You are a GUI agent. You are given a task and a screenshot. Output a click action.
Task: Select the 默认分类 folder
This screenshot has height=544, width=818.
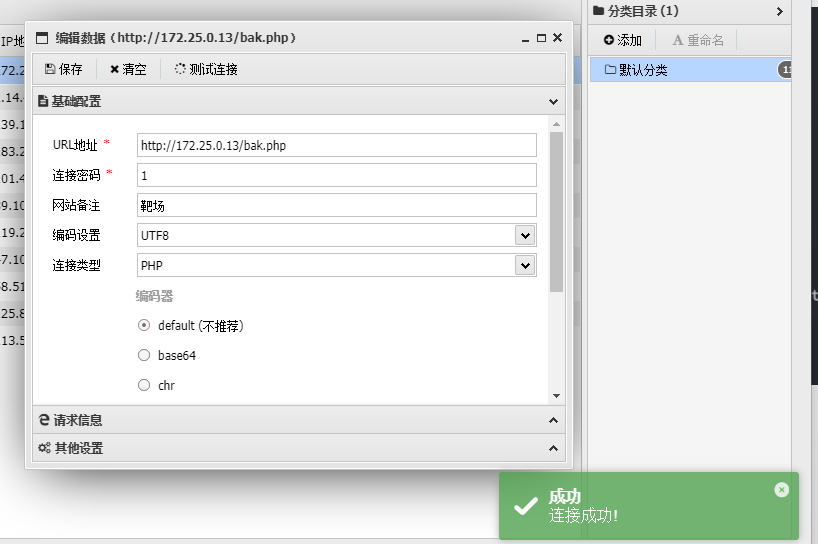690,70
